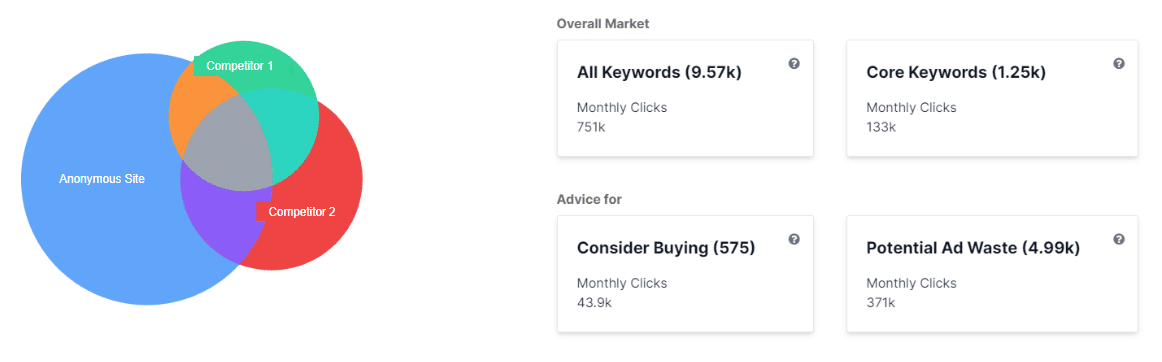Select the purple overlap with Competitor 2
The height and width of the screenshot is (362, 1162).
[222, 223]
